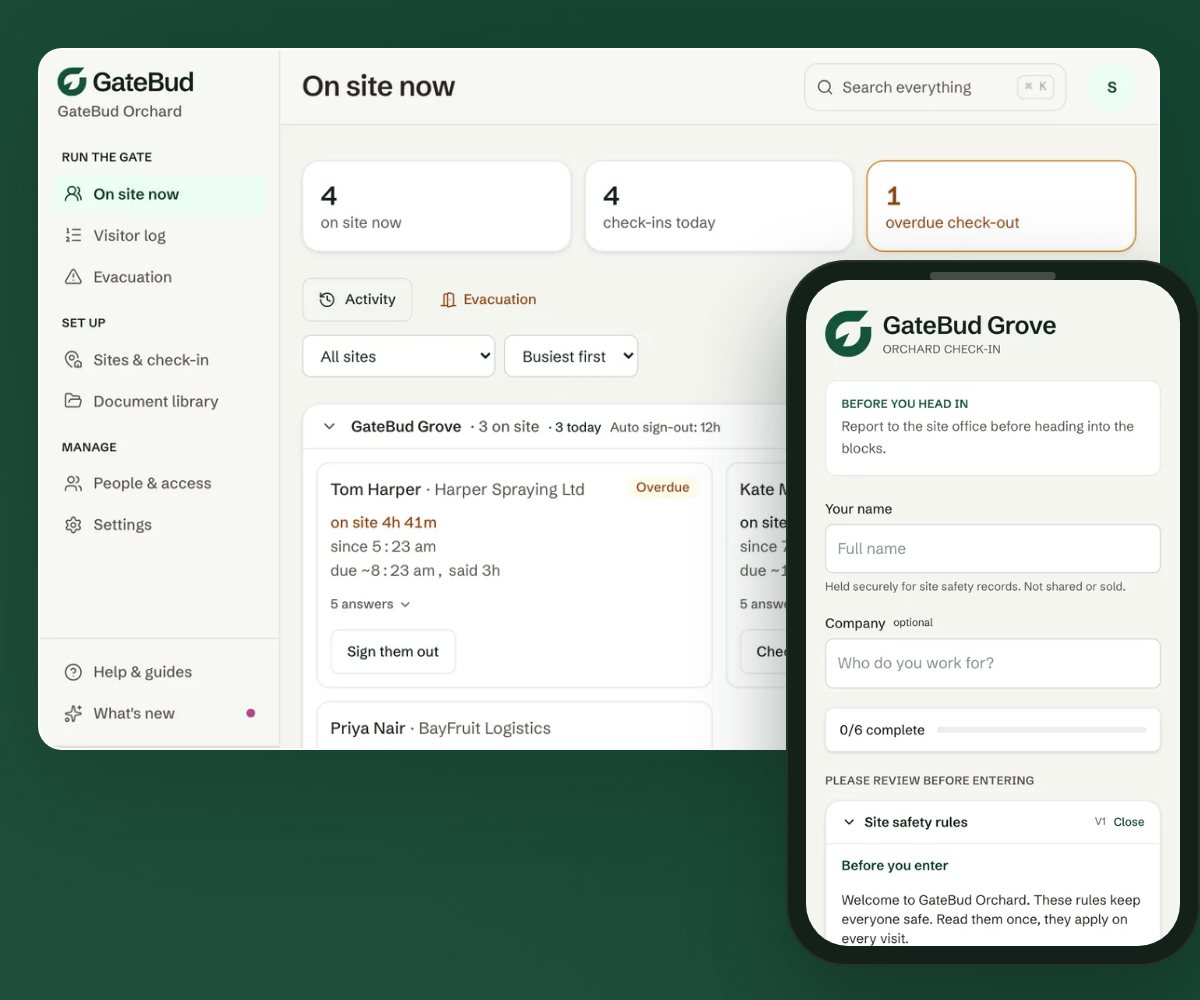The width and height of the screenshot is (1200, 1000).
Task: Click the Activity history clock icon
Action: pos(327,299)
